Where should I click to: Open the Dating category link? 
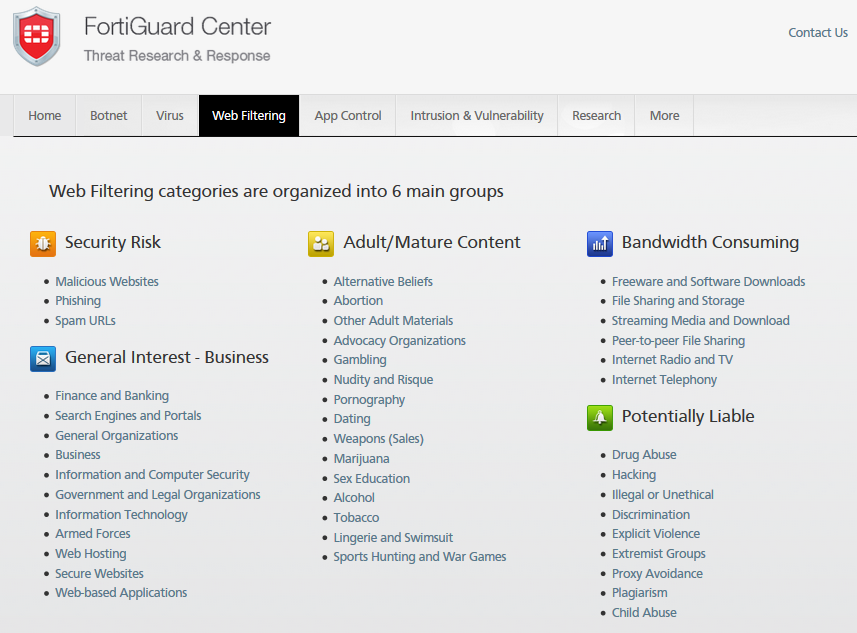coord(352,419)
